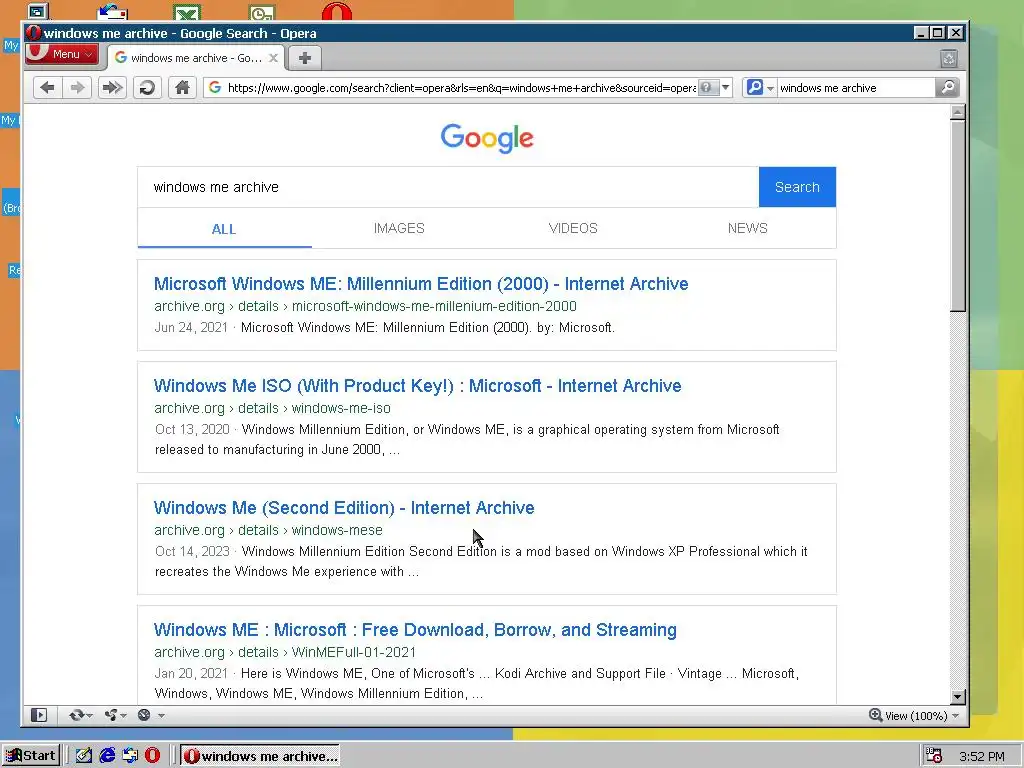Click URL 'archive.org › details › windows-me-iso'

click(272, 408)
